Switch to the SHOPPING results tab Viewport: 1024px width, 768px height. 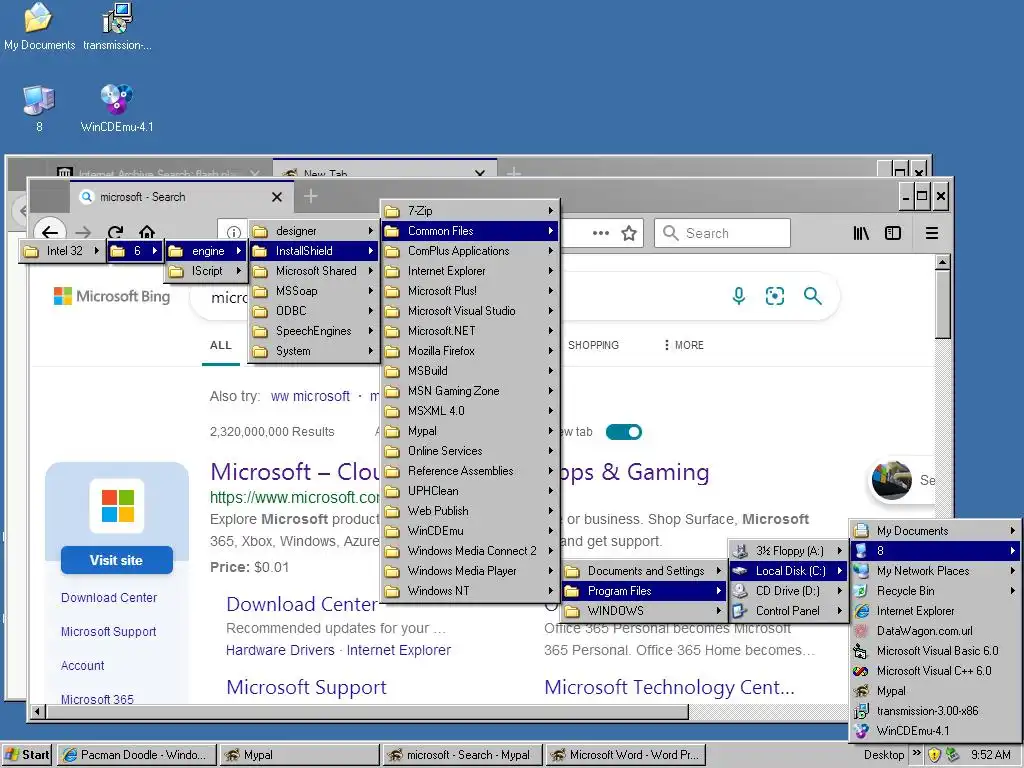coord(593,345)
